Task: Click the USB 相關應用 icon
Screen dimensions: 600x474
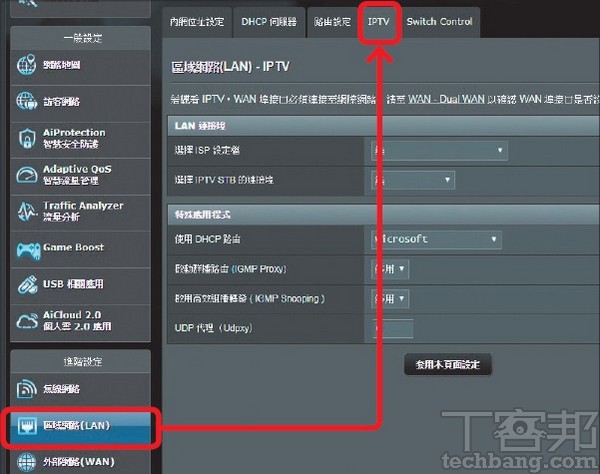Action: click(26, 285)
